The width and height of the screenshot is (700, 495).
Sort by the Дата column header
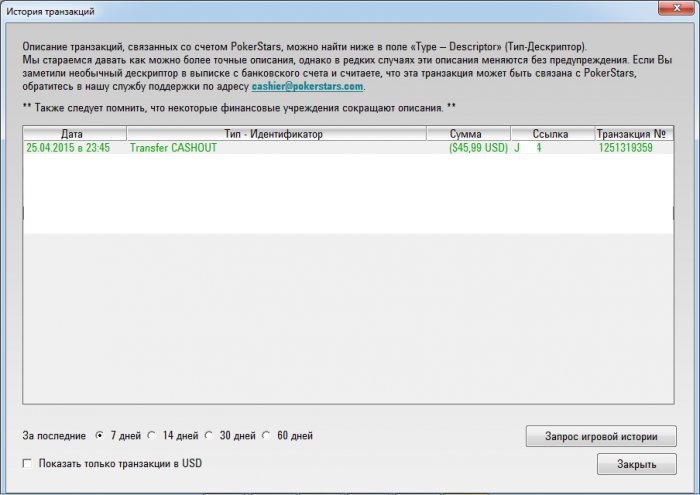point(75,133)
